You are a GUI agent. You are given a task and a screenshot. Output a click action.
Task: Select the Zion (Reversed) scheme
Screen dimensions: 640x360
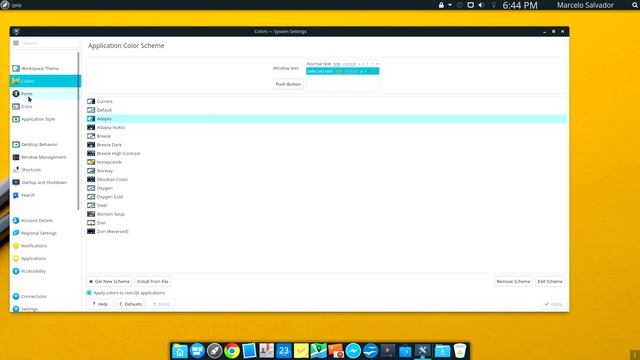click(327, 231)
